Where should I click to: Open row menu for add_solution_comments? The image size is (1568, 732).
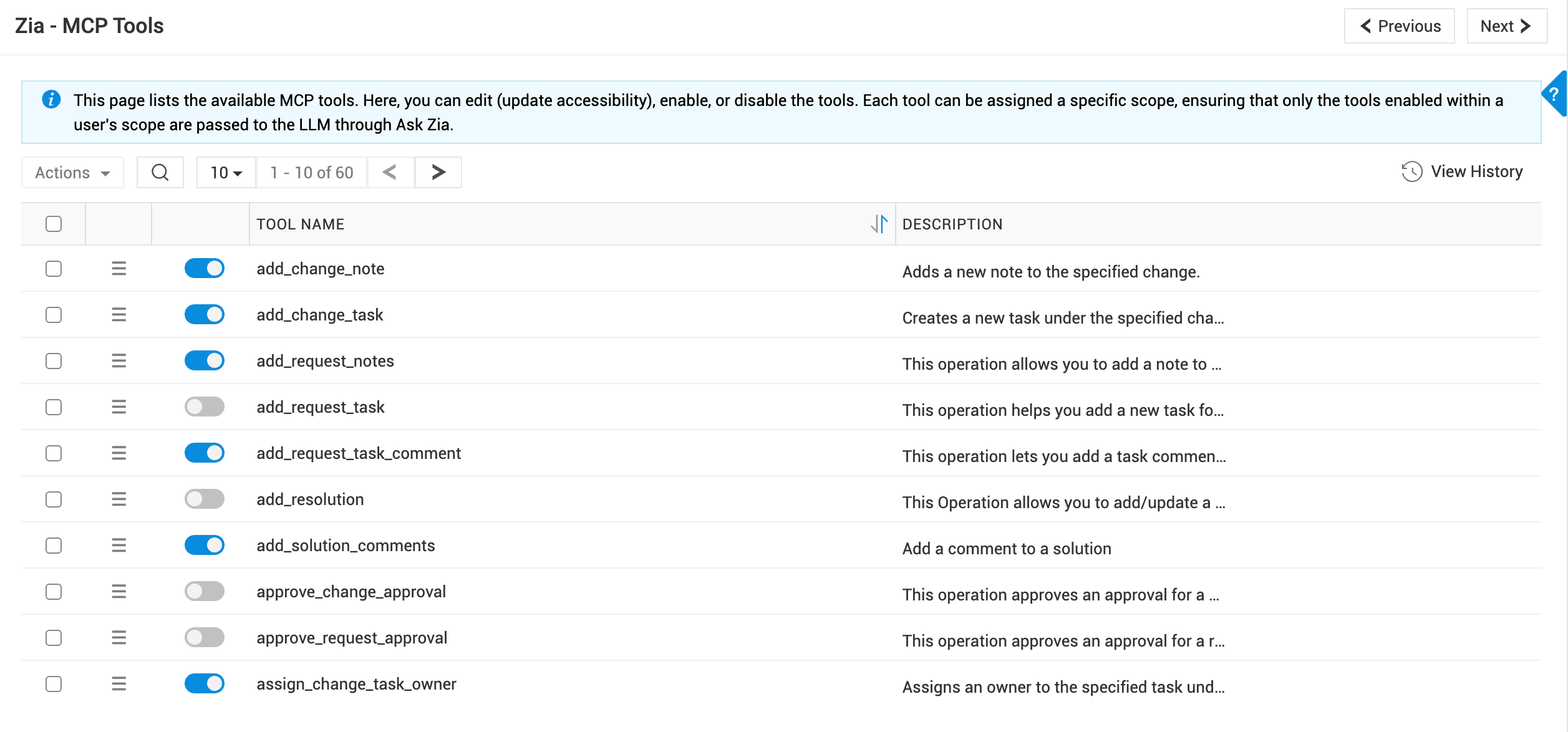(119, 546)
